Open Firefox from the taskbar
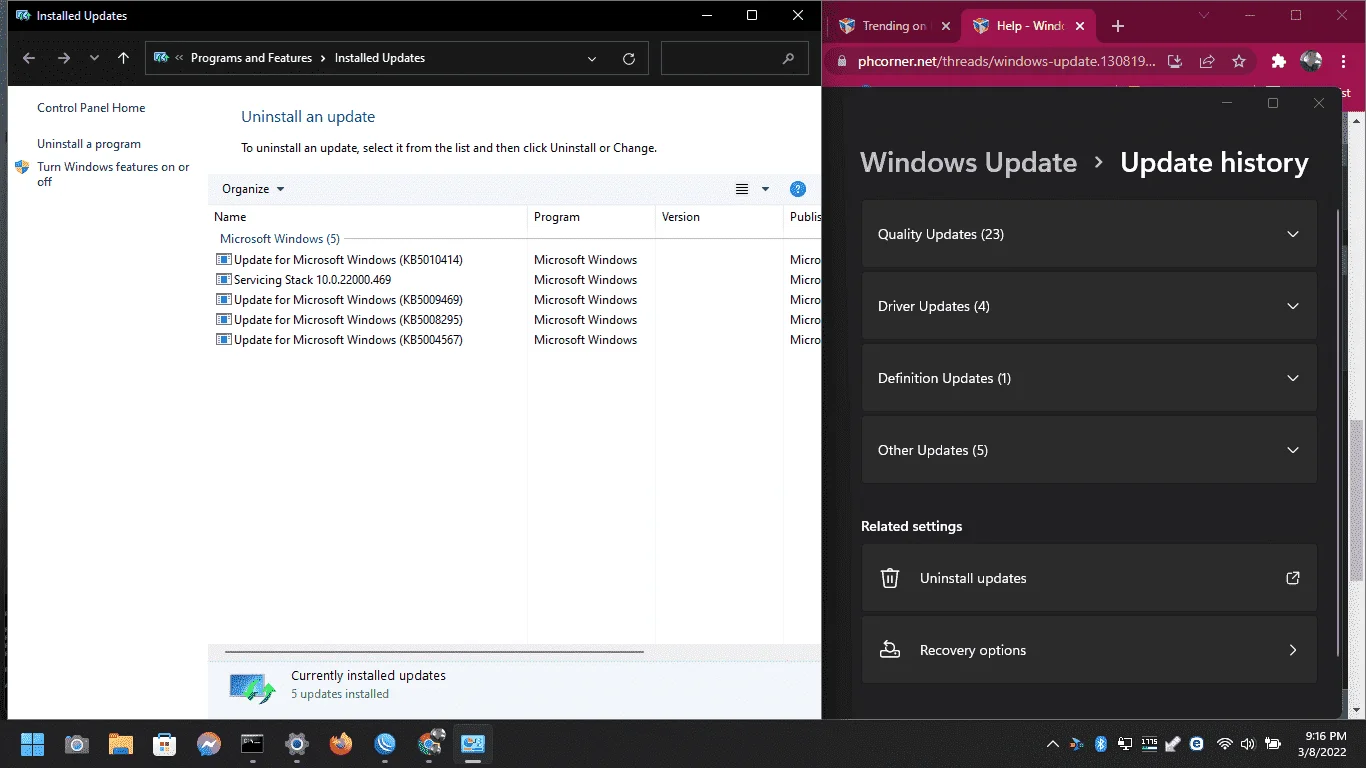This screenshot has width=1366, height=768. point(340,744)
